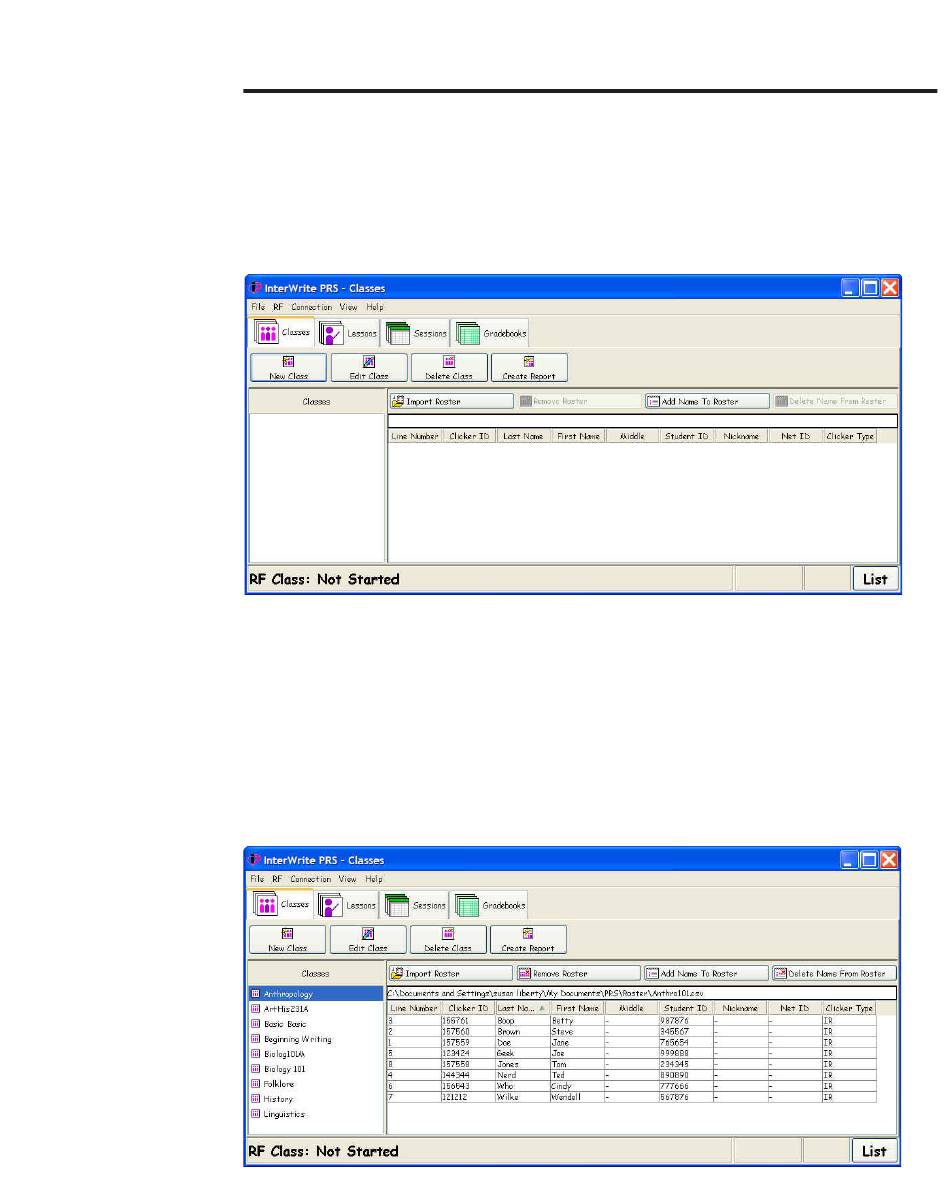This screenshot has width=950, height=1181.
Task: Click Delete Class icon in the empty-roster window
Action: tap(449, 362)
